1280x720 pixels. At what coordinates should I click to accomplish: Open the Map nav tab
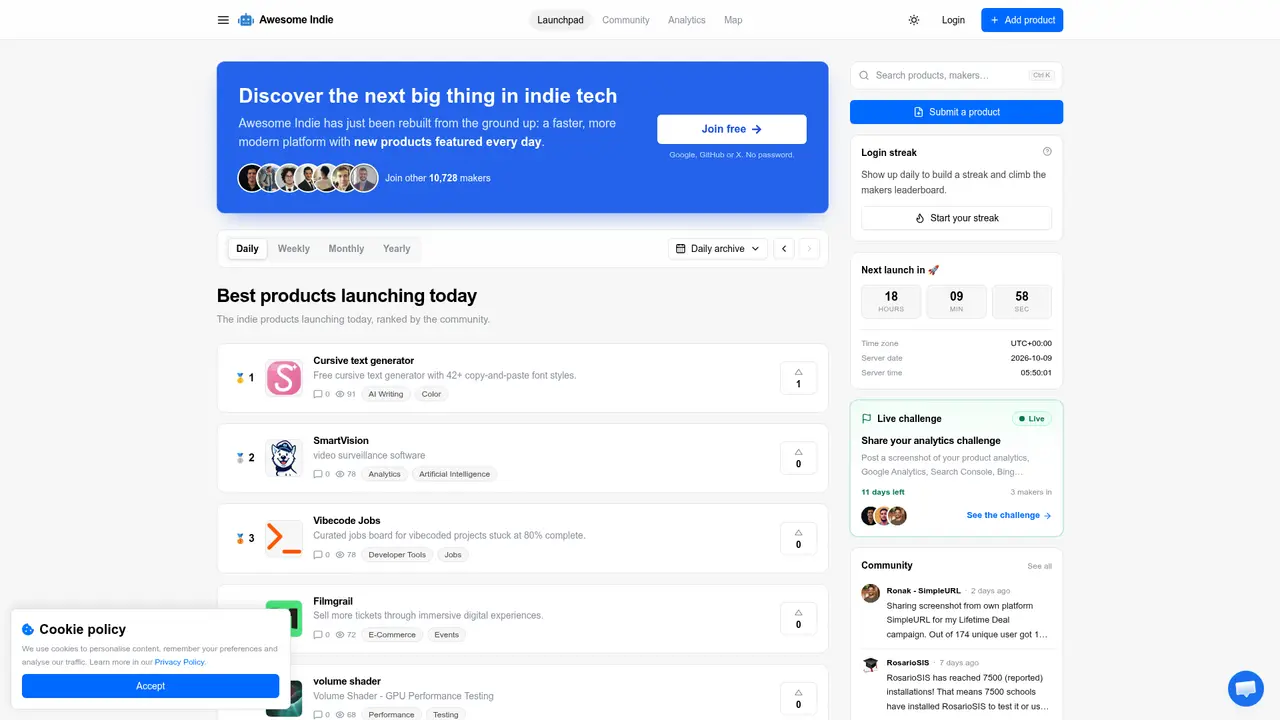pos(733,20)
